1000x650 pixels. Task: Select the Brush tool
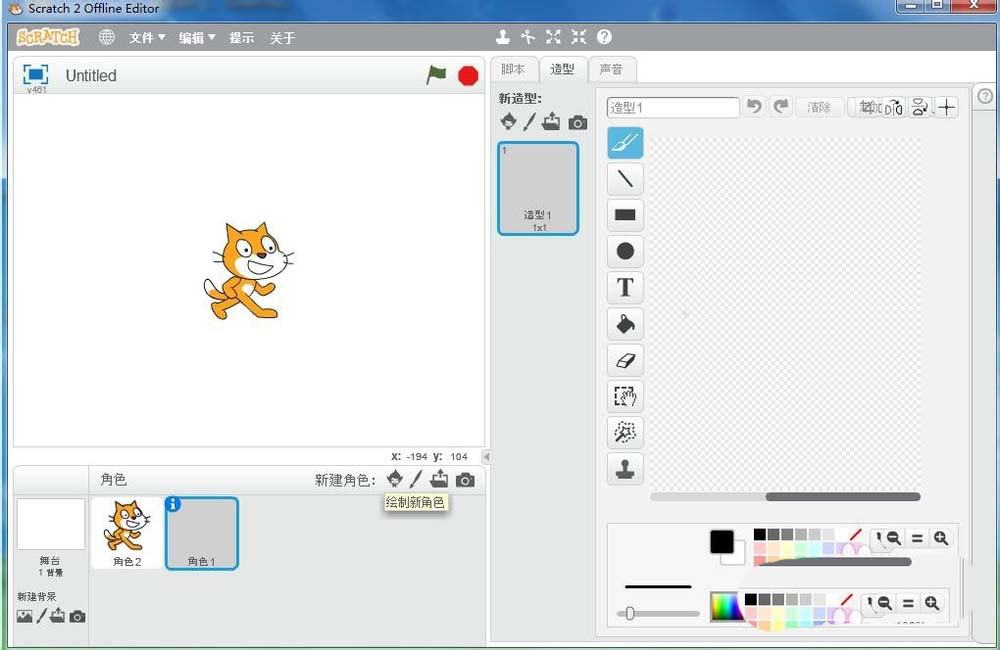point(625,143)
